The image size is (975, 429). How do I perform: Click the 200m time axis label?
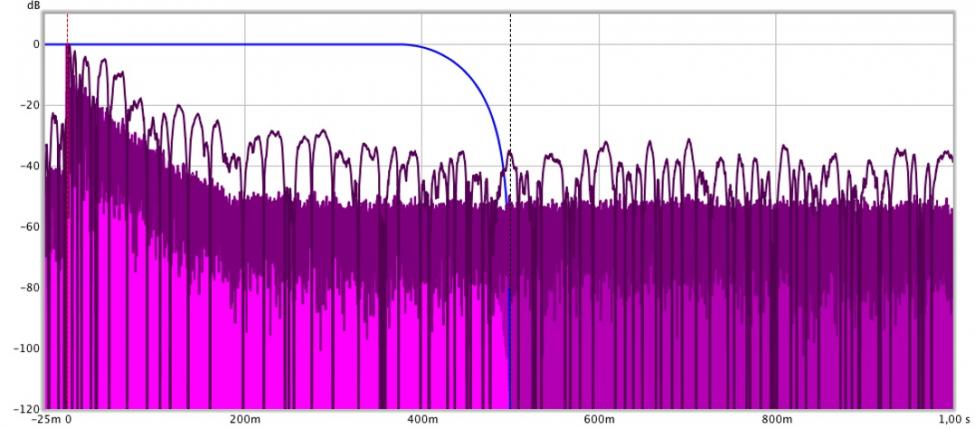point(244,420)
